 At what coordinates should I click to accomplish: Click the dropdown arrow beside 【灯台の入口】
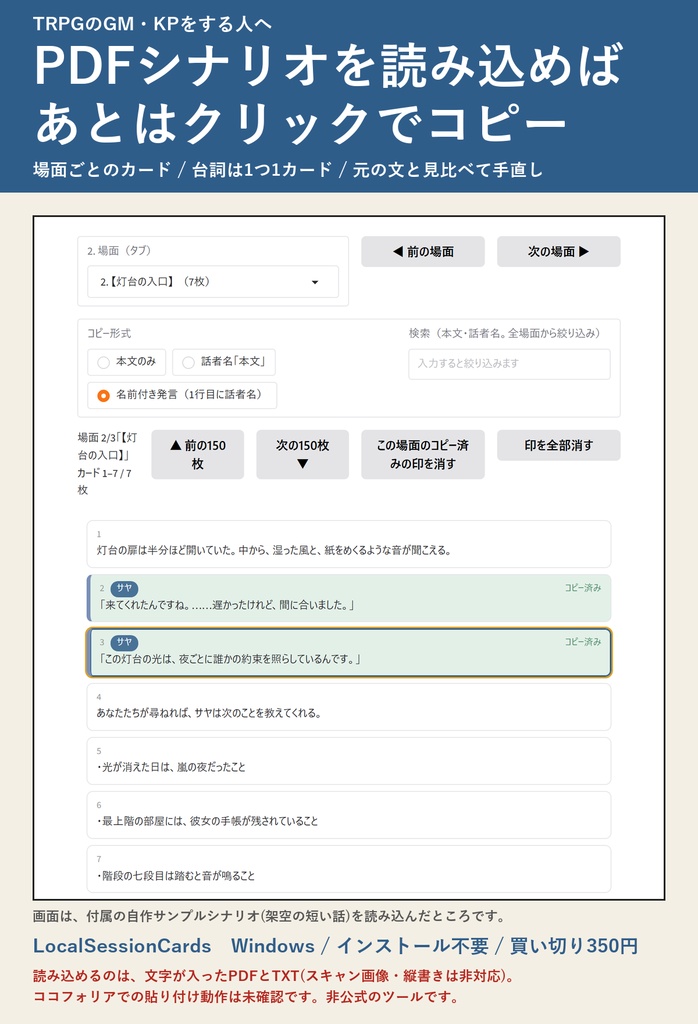coord(315,282)
